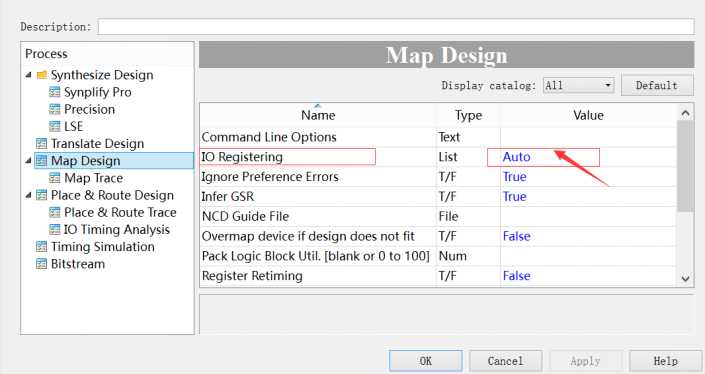Select Overmap device if design does not fit

coord(308,236)
